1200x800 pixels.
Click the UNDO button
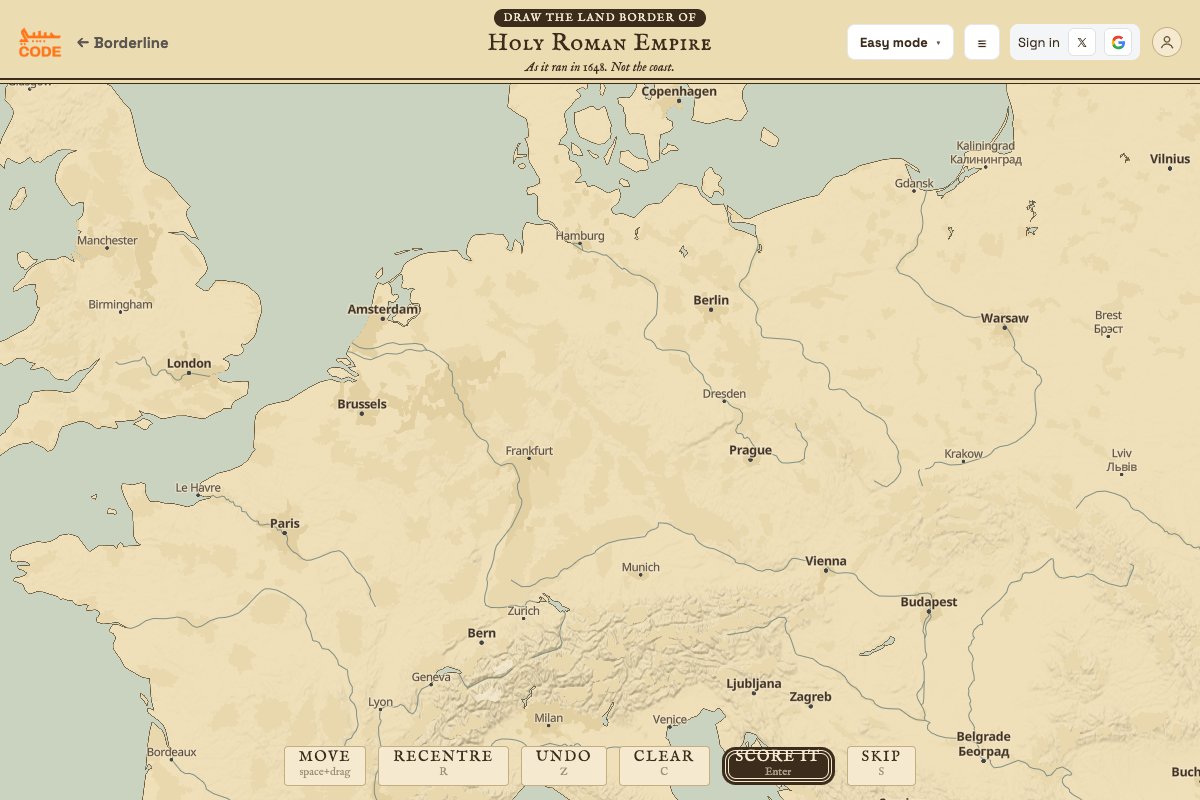564,765
